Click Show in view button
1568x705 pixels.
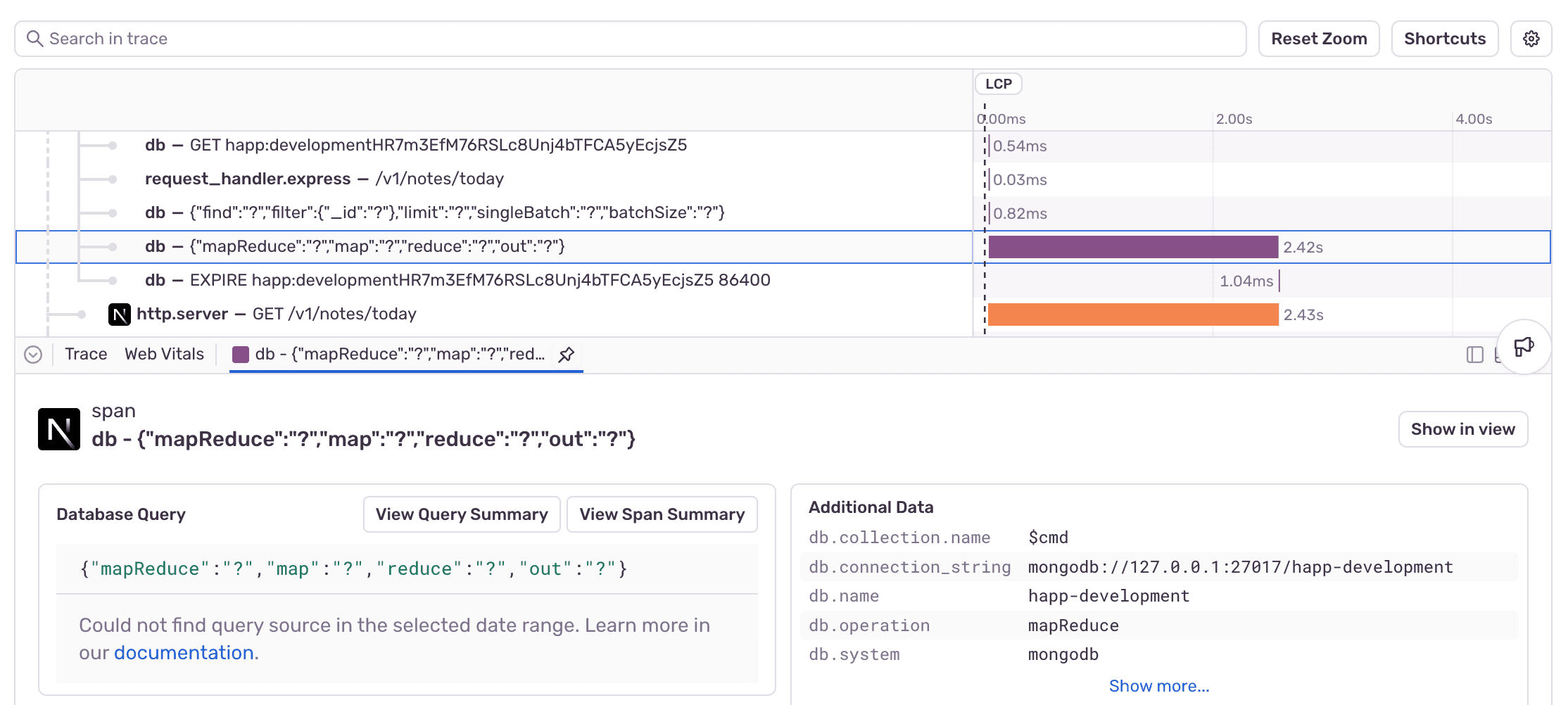[x=1462, y=429]
